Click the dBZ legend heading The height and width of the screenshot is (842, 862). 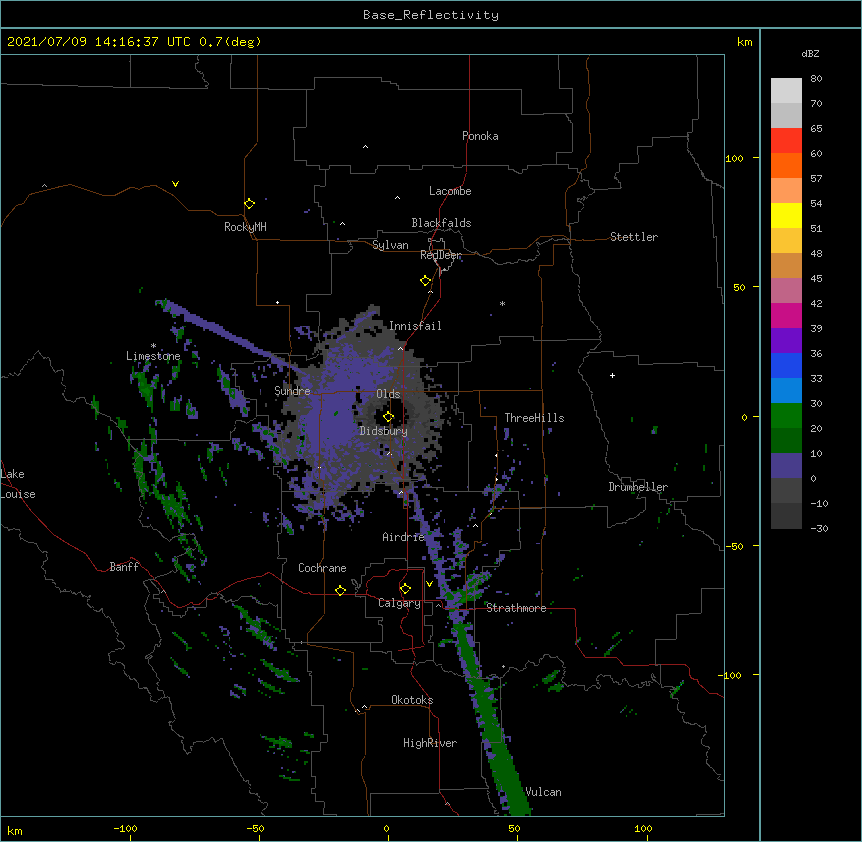pos(810,53)
